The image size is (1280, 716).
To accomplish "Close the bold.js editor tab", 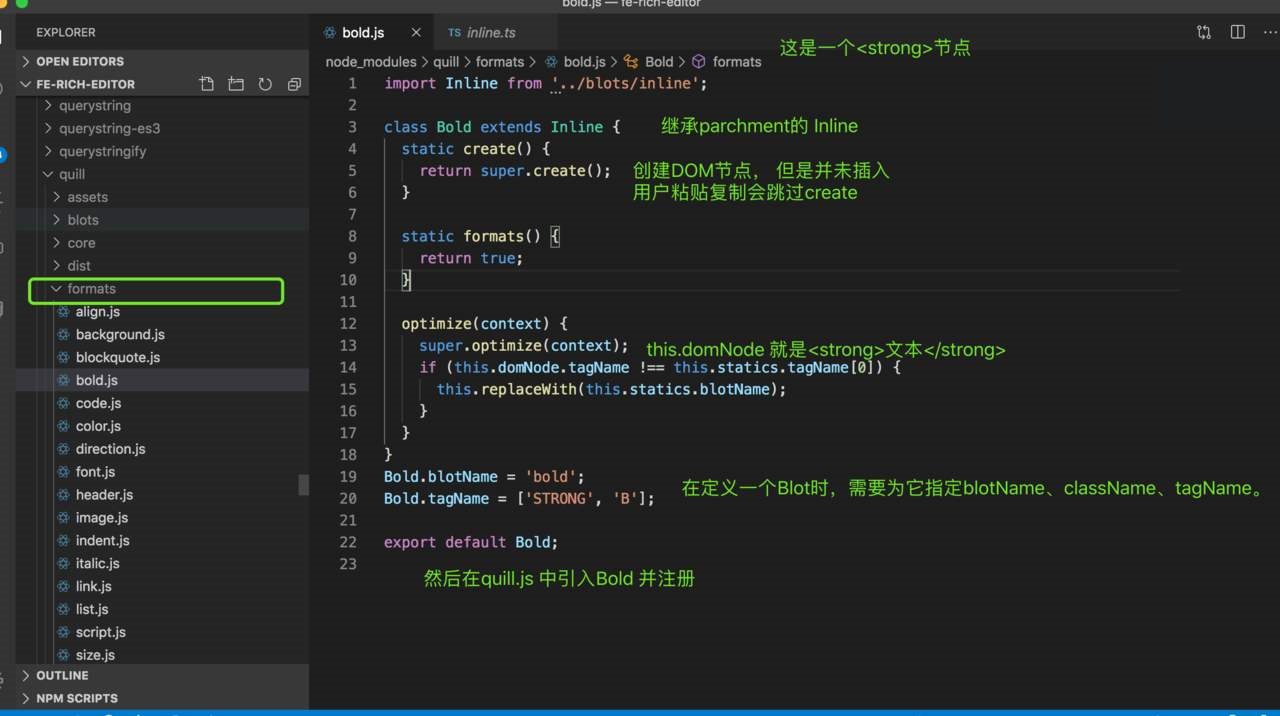I will 416,33.
